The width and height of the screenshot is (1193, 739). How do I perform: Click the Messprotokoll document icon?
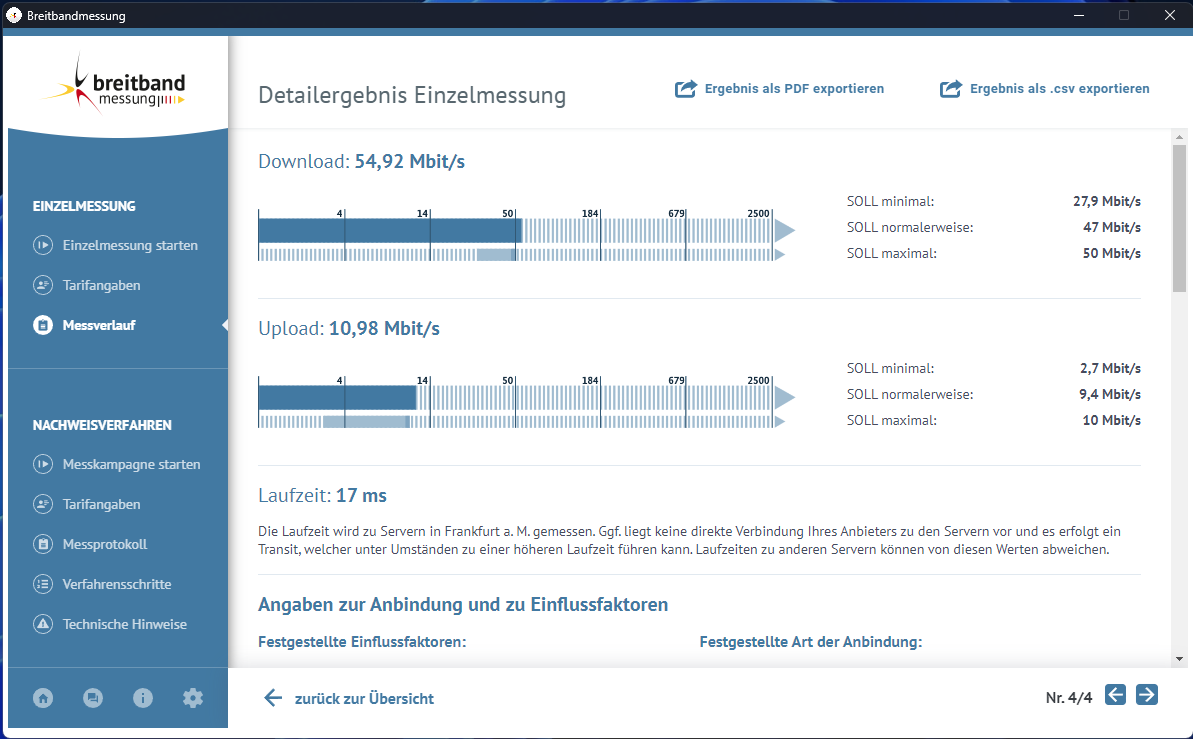pyautogui.click(x=43, y=544)
